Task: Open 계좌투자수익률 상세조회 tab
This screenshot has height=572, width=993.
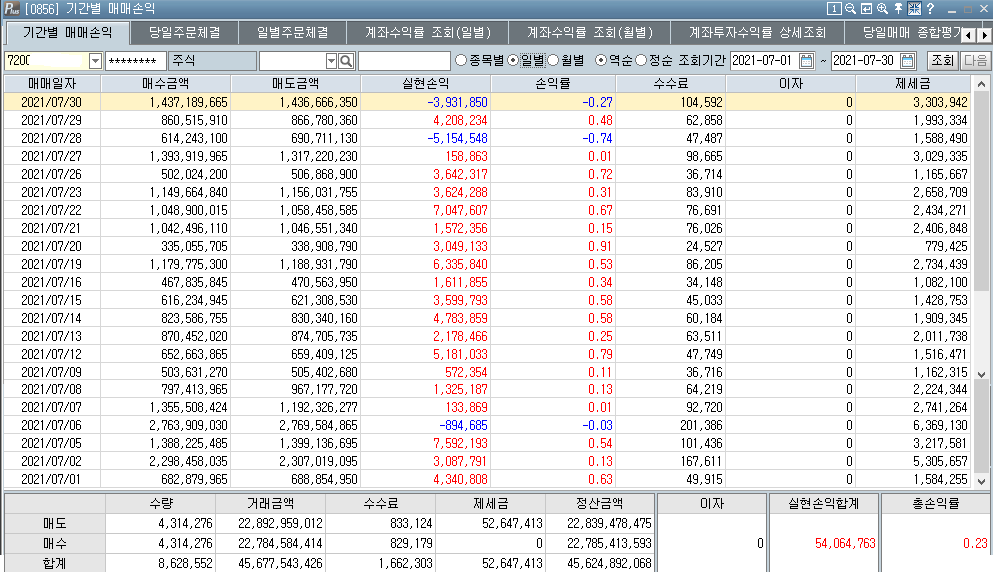Action: pyautogui.click(x=757, y=32)
